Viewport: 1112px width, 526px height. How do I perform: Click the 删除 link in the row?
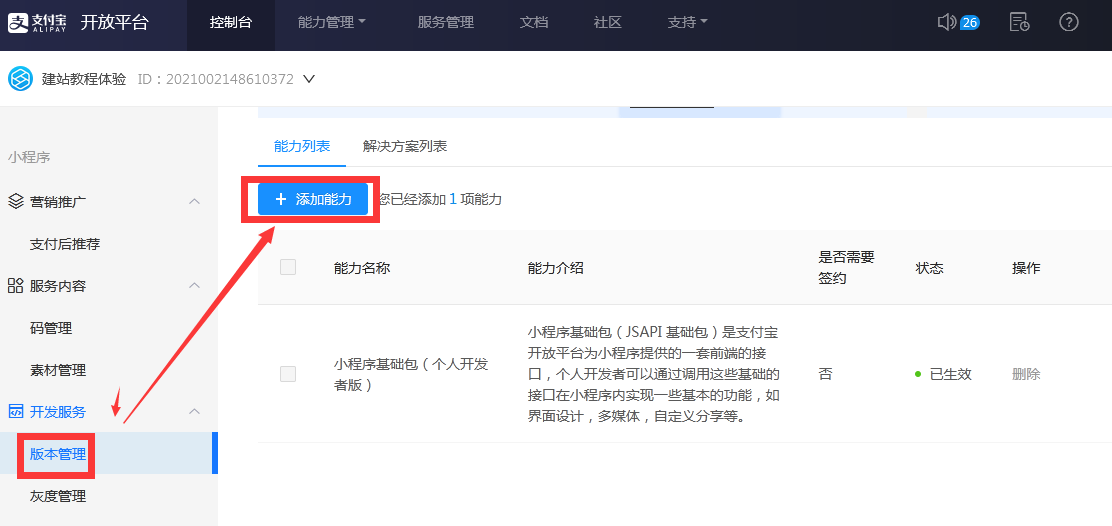(x=1026, y=374)
